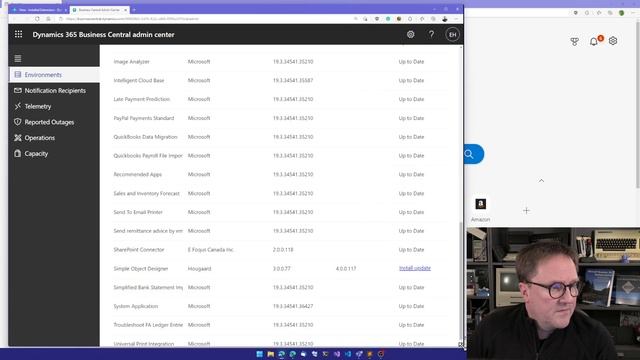Switch to the first browser tab
The height and width of the screenshot is (360, 640).
click(40, 9)
